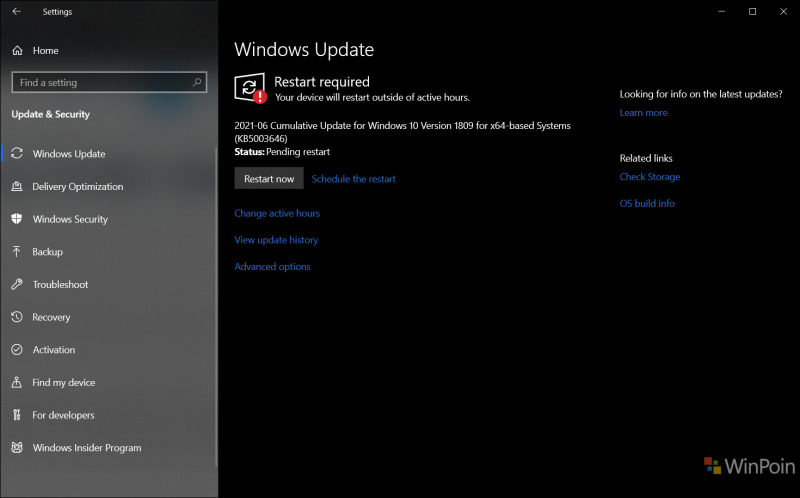
Task: Open Check Storage link
Action: pyautogui.click(x=649, y=177)
